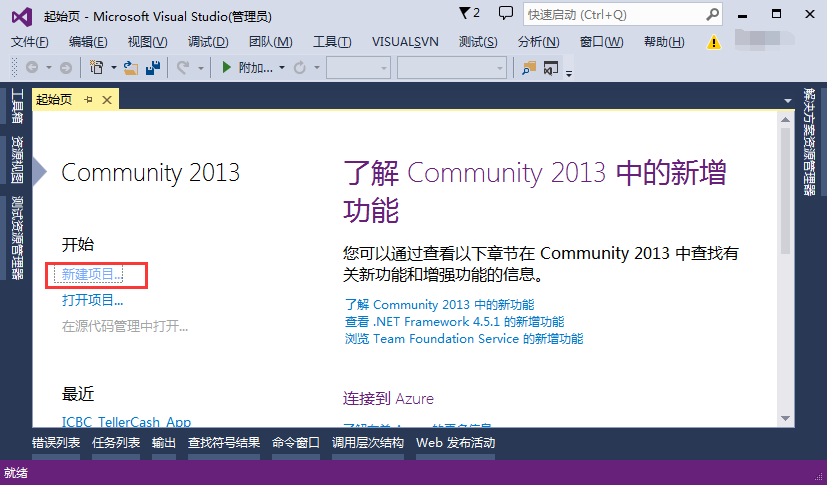Click the new project toolbar icon
Screen dimensions: 827x485
(x=97, y=67)
